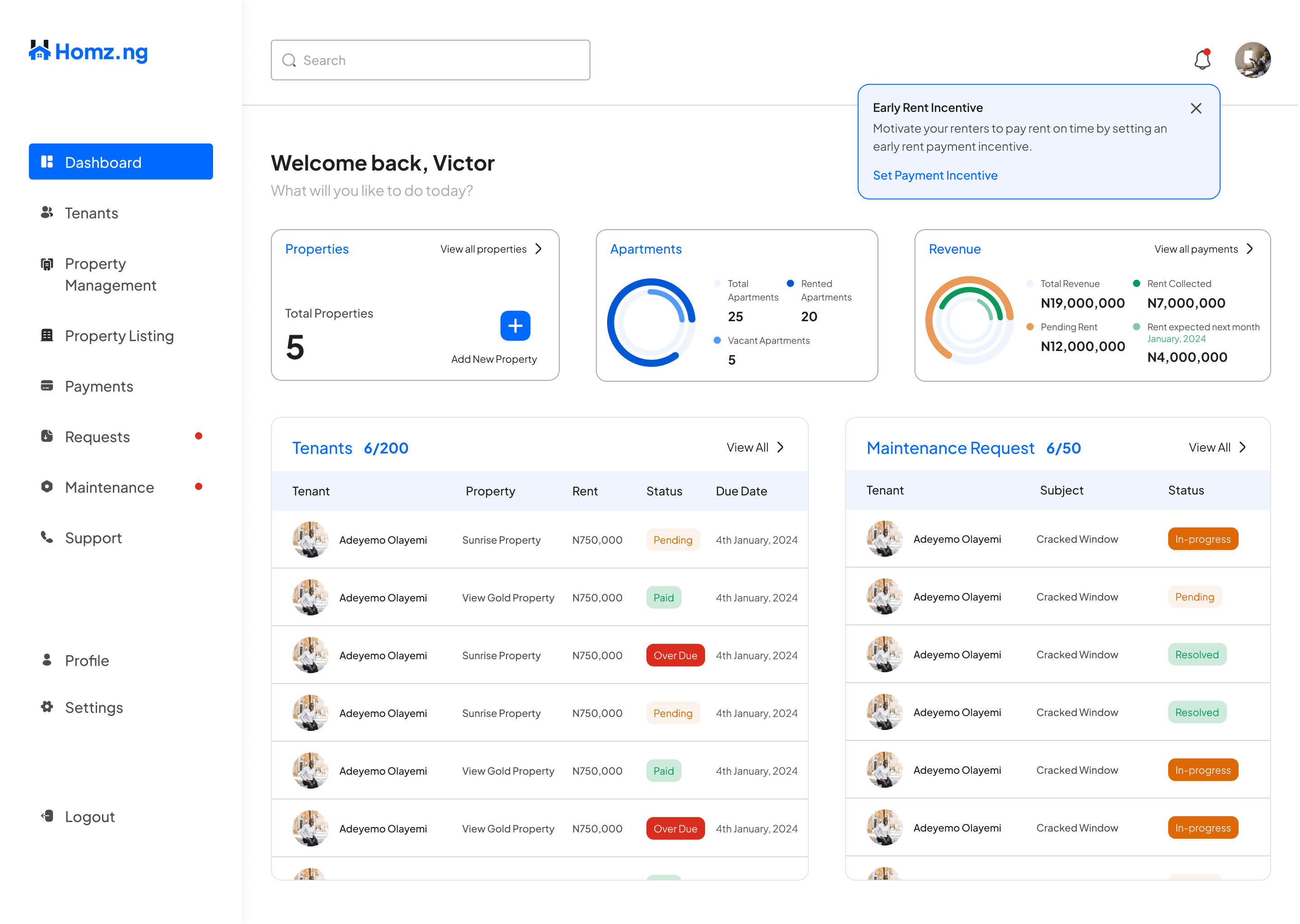Image resolution: width=1300 pixels, height=924 pixels.
Task: Click the Maintenance hexagon icon in sidebar
Action: coord(47,487)
